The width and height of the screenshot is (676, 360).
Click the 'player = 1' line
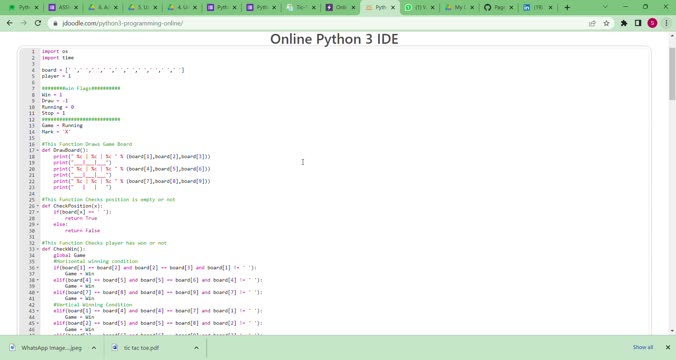coord(56,76)
